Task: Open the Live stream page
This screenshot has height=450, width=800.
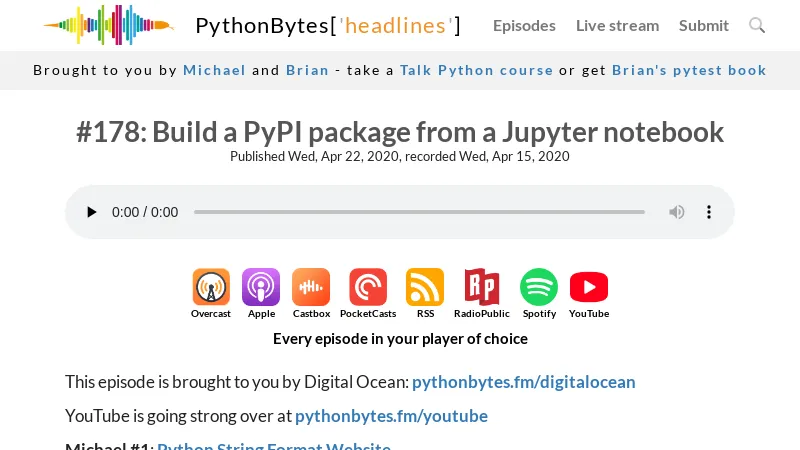Action: 617,26
